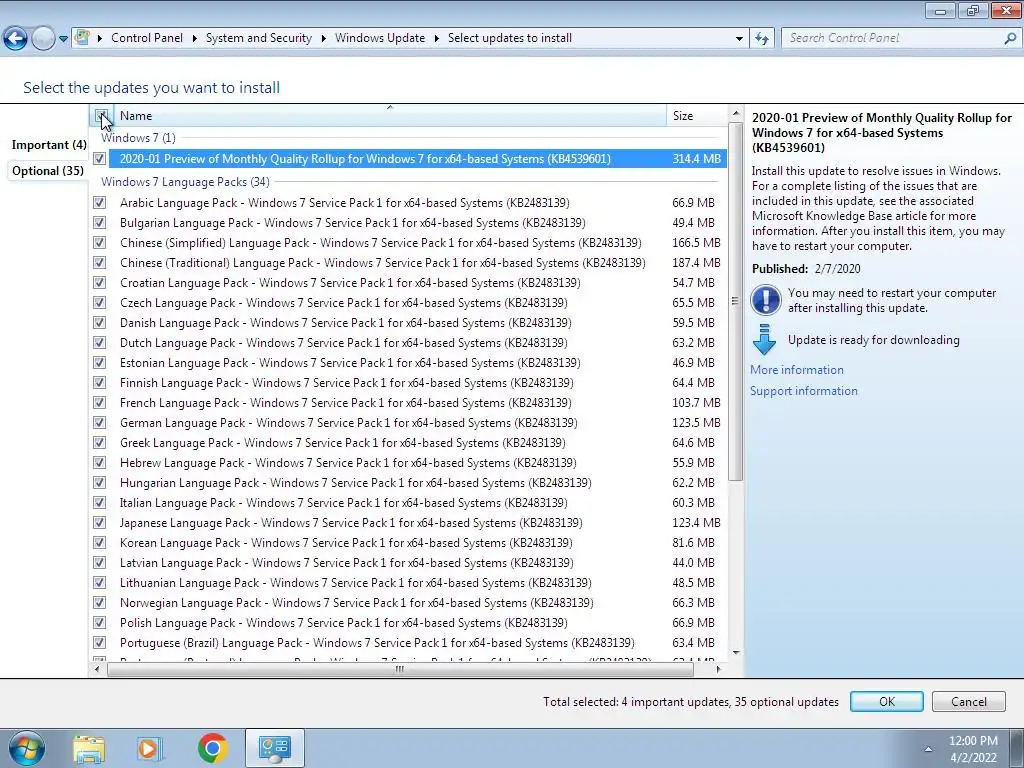The image size is (1024, 768).
Task: Uncheck the Croatian Language Pack checkbox
Action: (99, 283)
